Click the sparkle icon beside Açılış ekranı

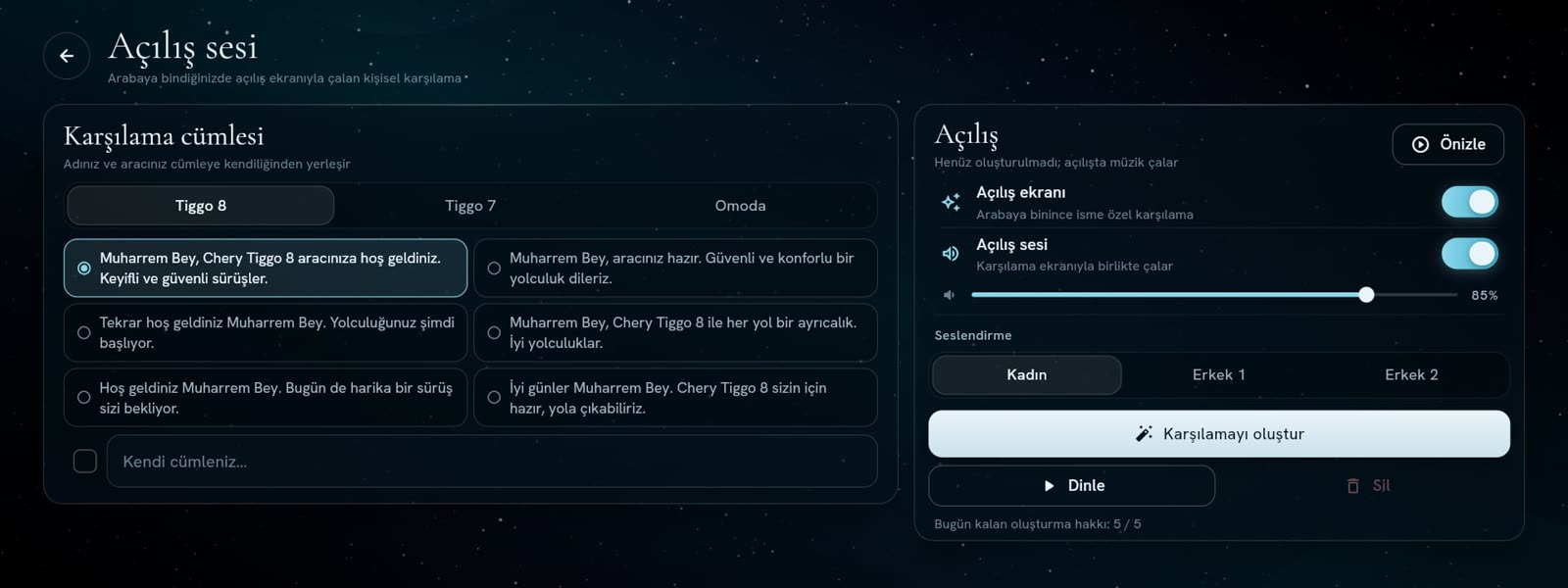[951, 202]
